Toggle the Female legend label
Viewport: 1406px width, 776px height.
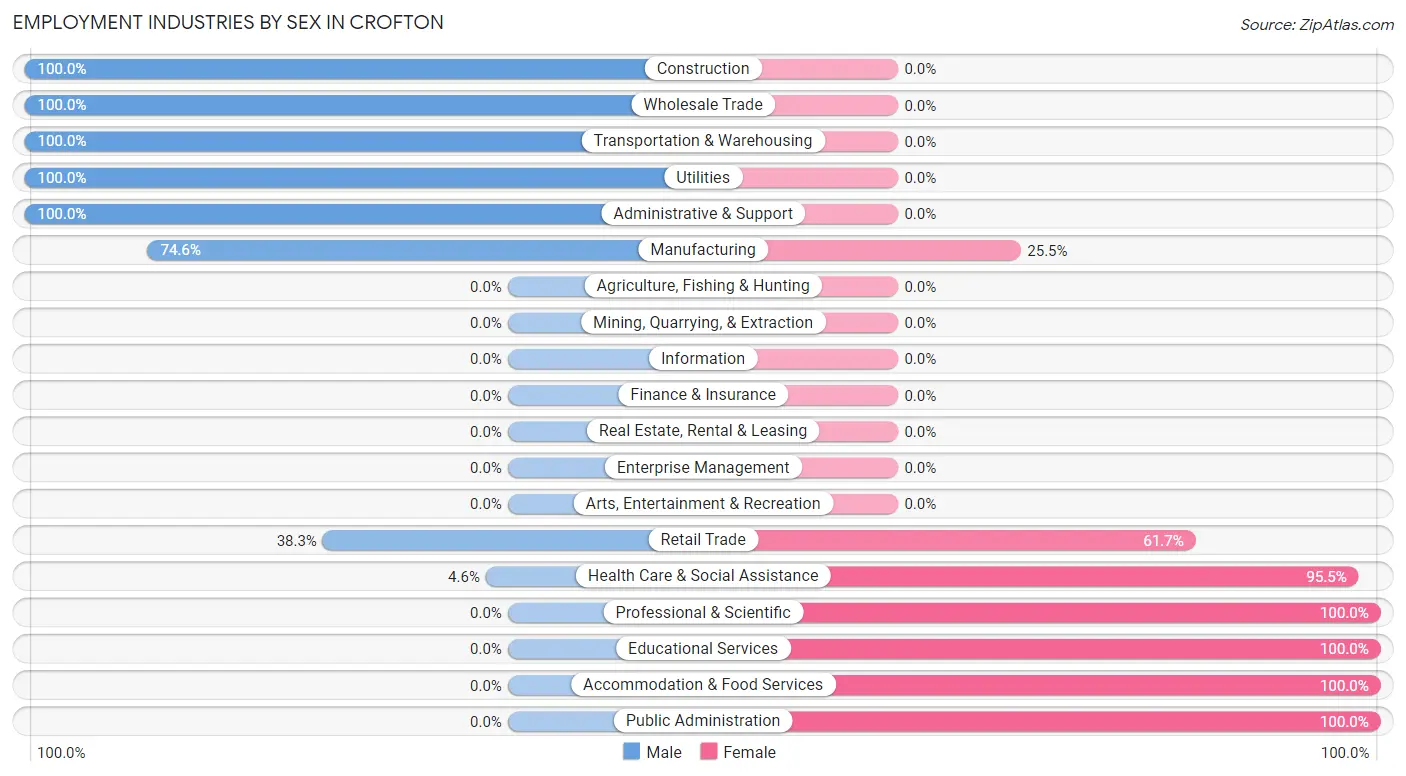tap(749, 752)
